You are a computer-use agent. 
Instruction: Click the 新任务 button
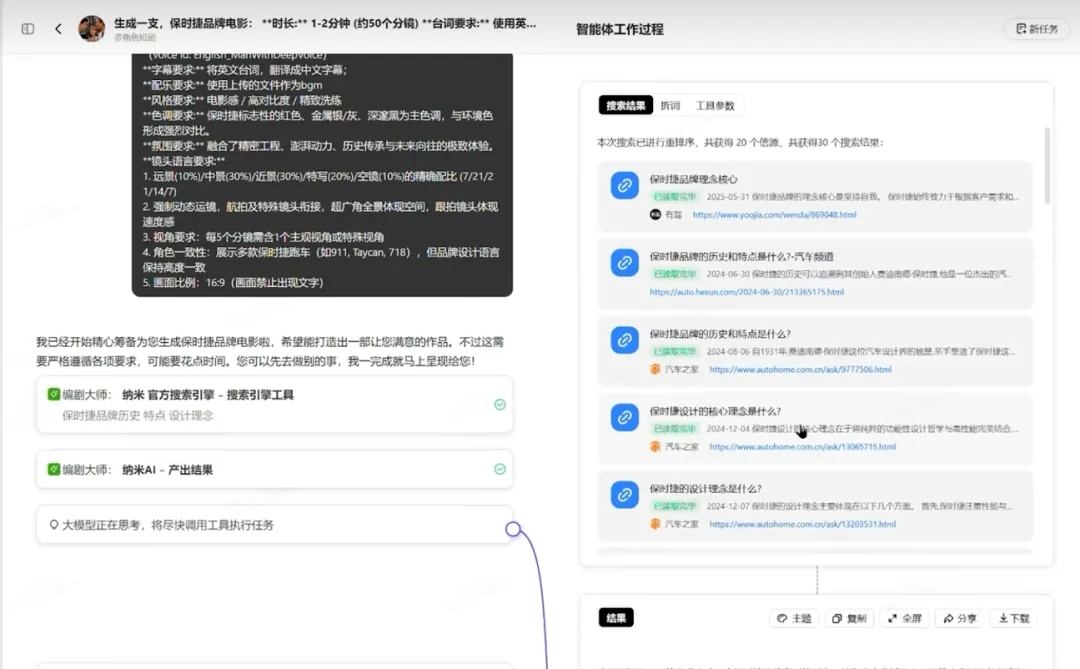pyautogui.click(x=1036, y=29)
